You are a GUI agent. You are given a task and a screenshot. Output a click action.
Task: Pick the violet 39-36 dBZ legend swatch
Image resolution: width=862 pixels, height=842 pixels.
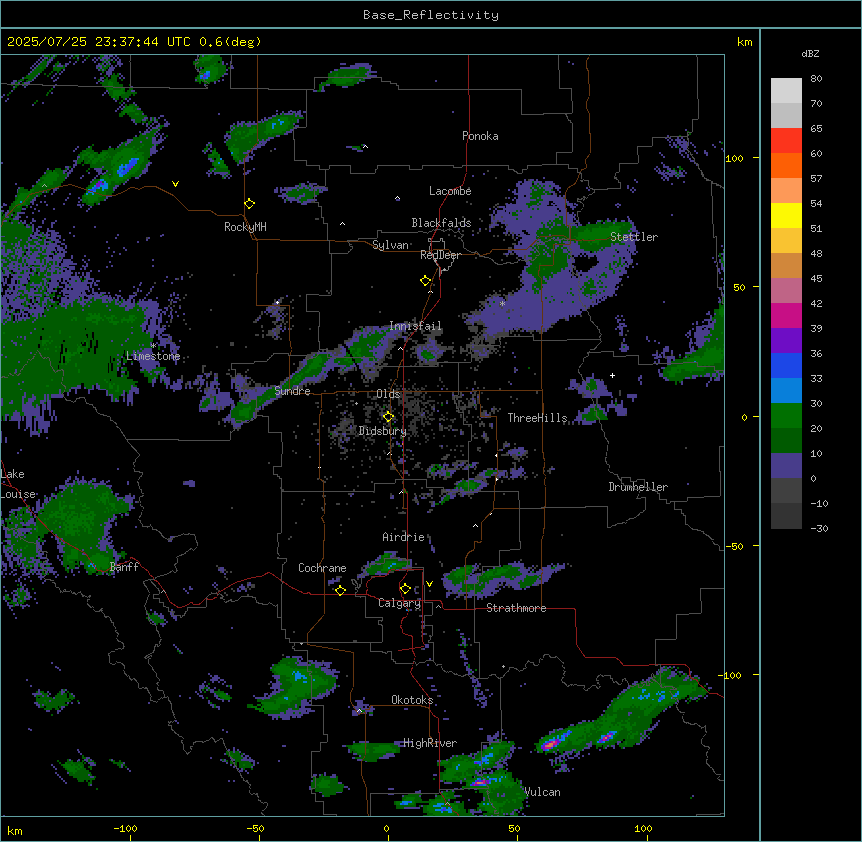point(786,341)
